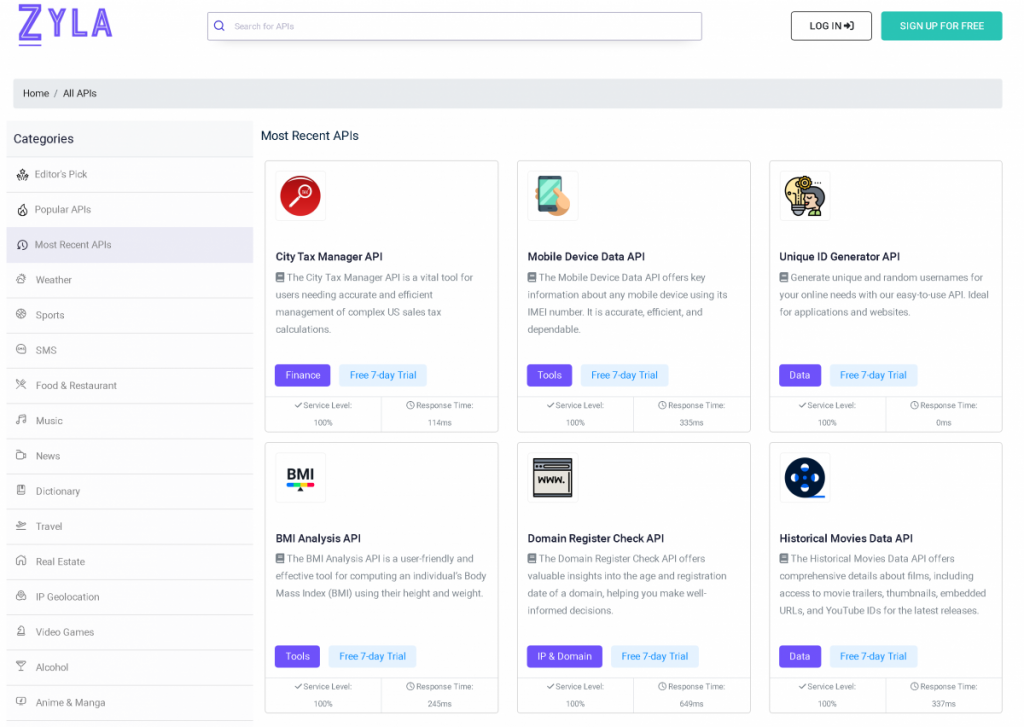Open the Alcohol category
The height and width of the screenshot is (727, 1024).
click(x=129, y=668)
